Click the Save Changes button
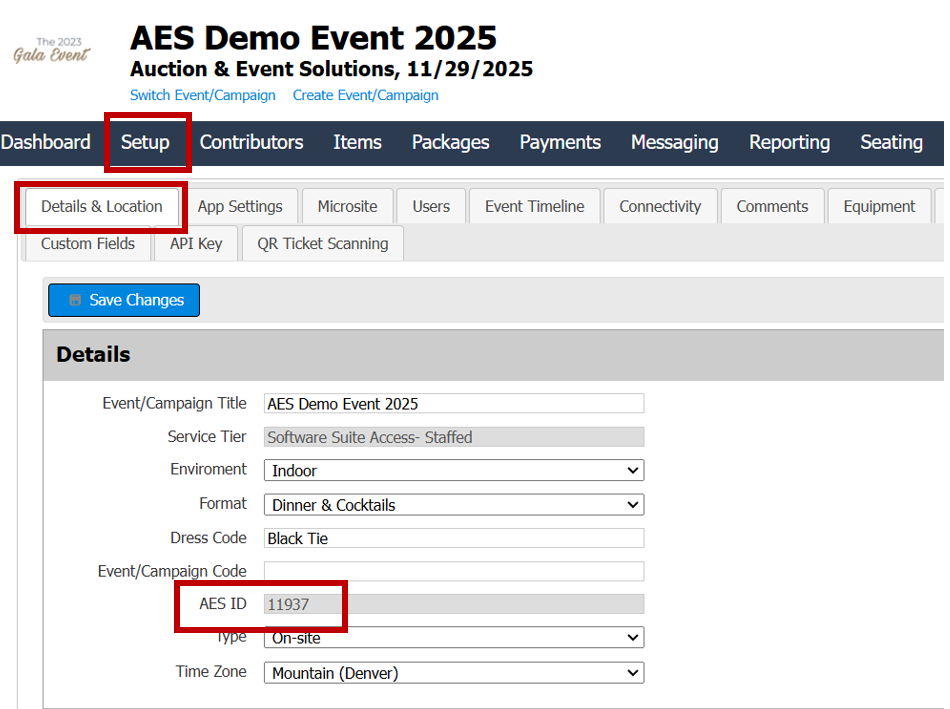 [124, 300]
